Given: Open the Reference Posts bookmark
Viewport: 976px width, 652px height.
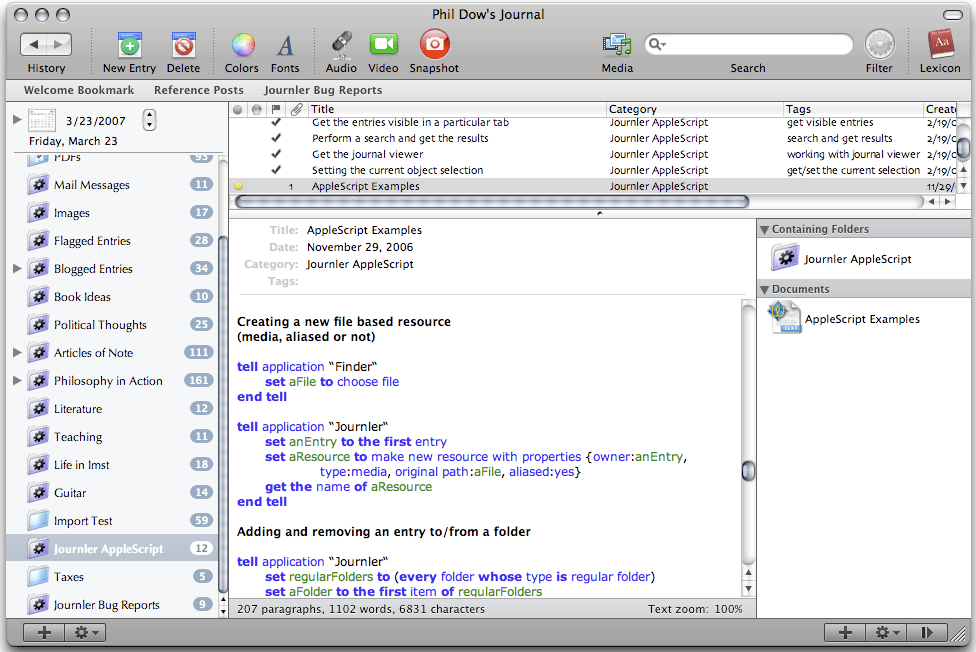Looking at the screenshot, I should [199, 90].
